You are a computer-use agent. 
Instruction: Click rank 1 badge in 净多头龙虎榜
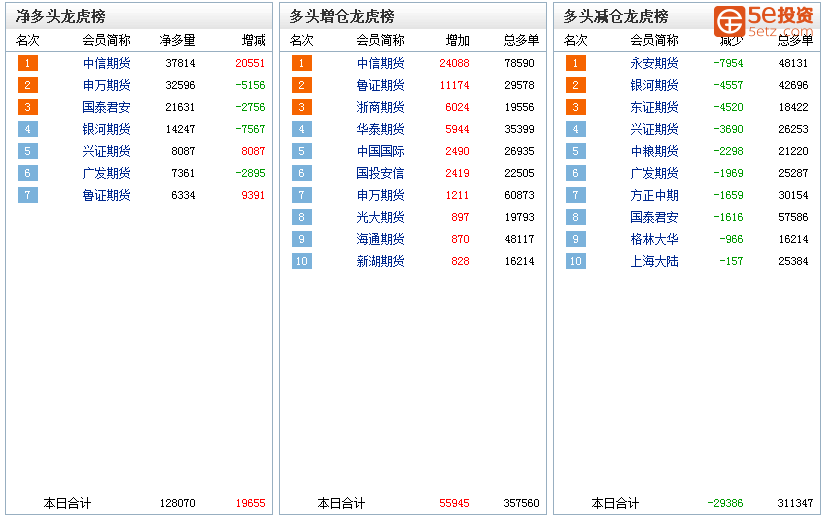[28, 63]
